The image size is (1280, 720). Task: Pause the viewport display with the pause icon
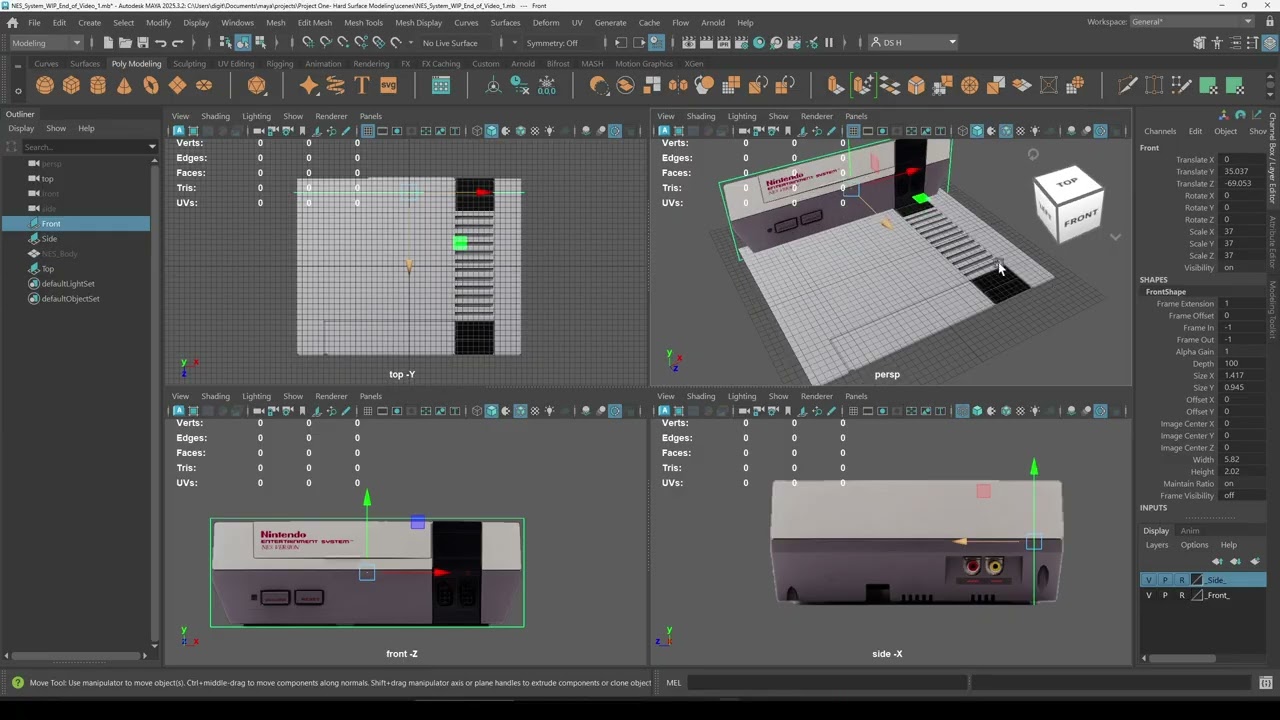tap(828, 43)
